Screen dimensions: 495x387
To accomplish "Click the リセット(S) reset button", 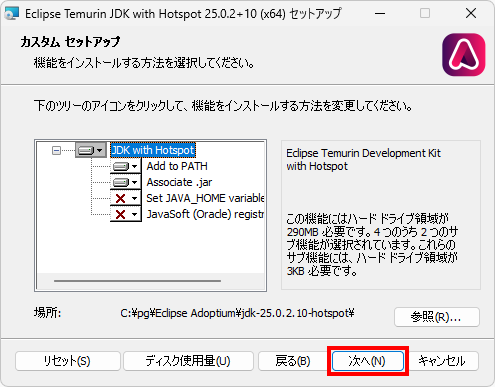I will [68, 361].
